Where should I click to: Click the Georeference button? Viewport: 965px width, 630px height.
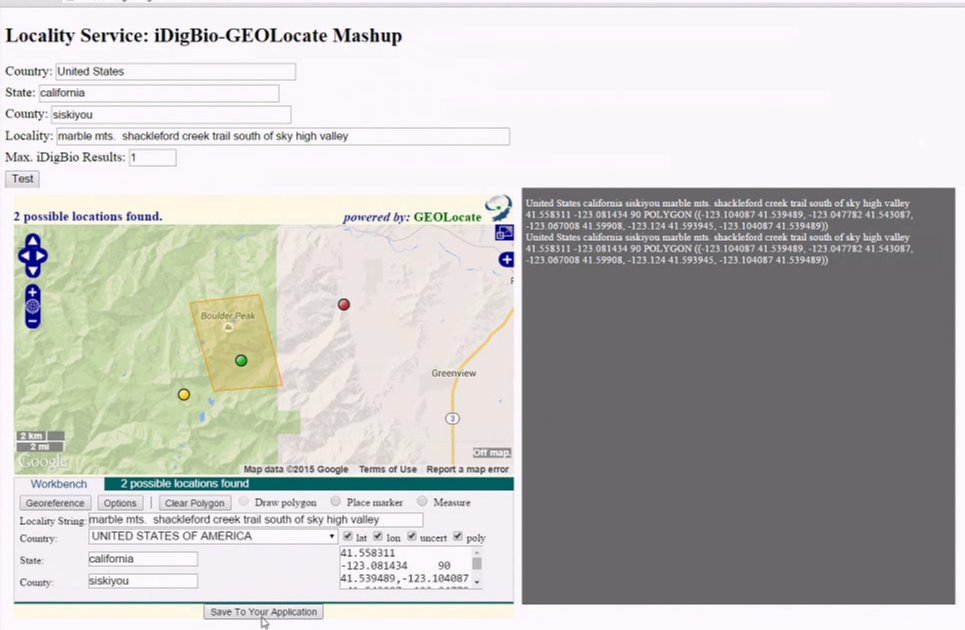55,503
